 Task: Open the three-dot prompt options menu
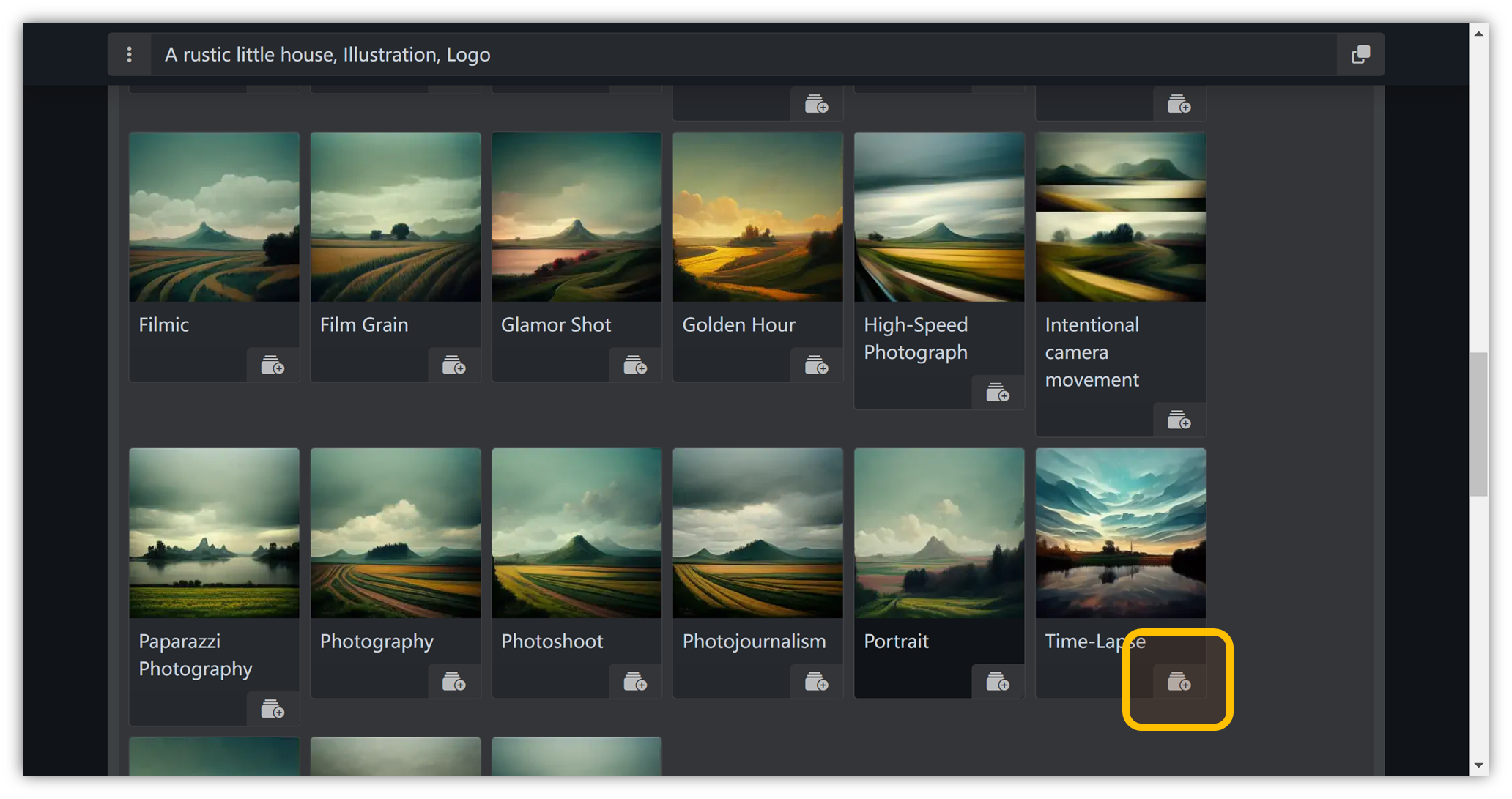(x=129, y=54)
